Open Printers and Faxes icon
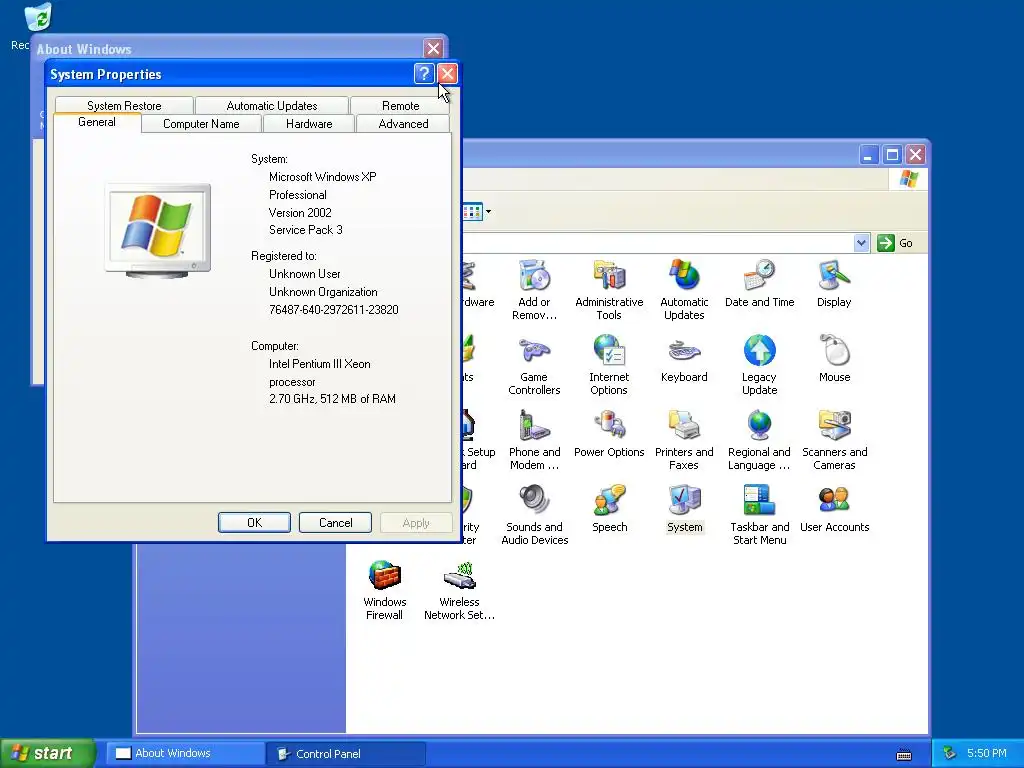This screenshot has width=1024, height=768. coord(684,440)
